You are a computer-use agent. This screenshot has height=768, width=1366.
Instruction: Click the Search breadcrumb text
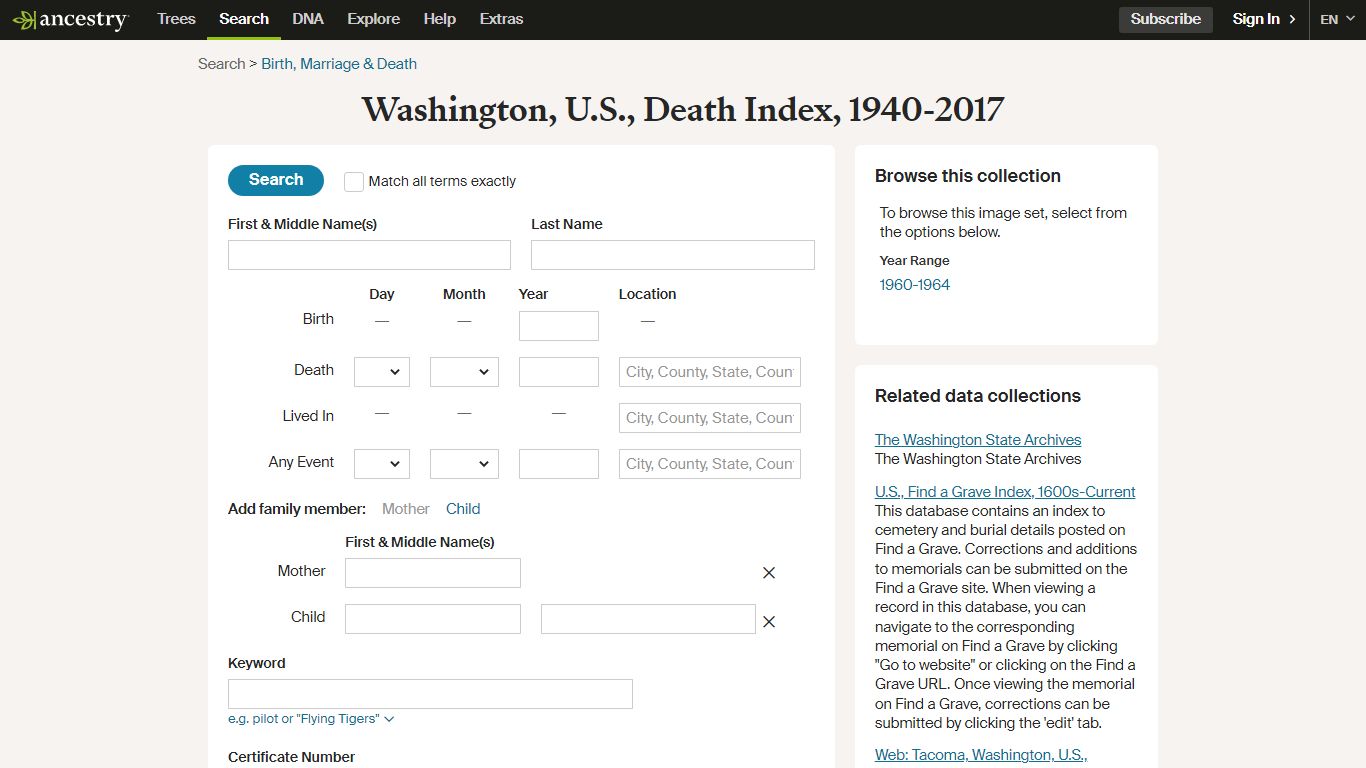221,64
